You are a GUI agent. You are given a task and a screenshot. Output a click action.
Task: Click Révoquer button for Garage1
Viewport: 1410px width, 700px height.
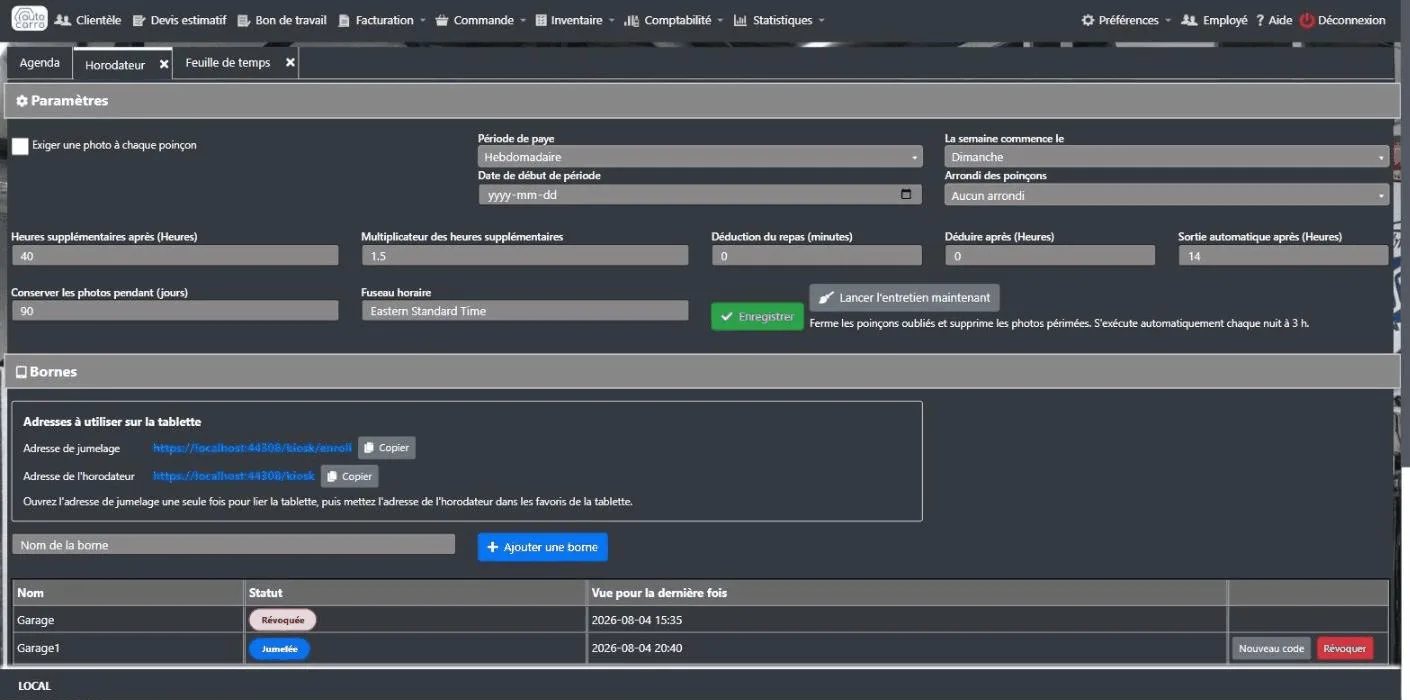(1345, 648)
